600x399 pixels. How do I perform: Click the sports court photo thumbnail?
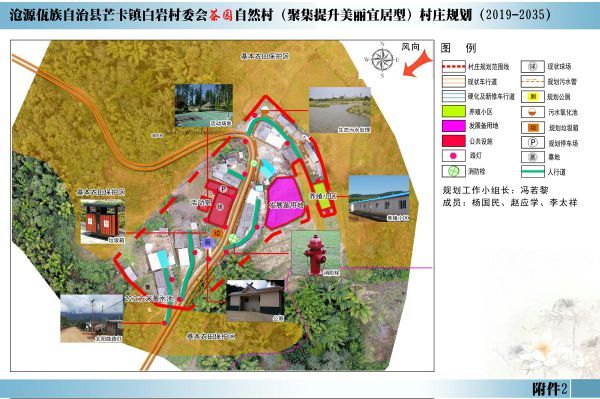tap(204, 106)
